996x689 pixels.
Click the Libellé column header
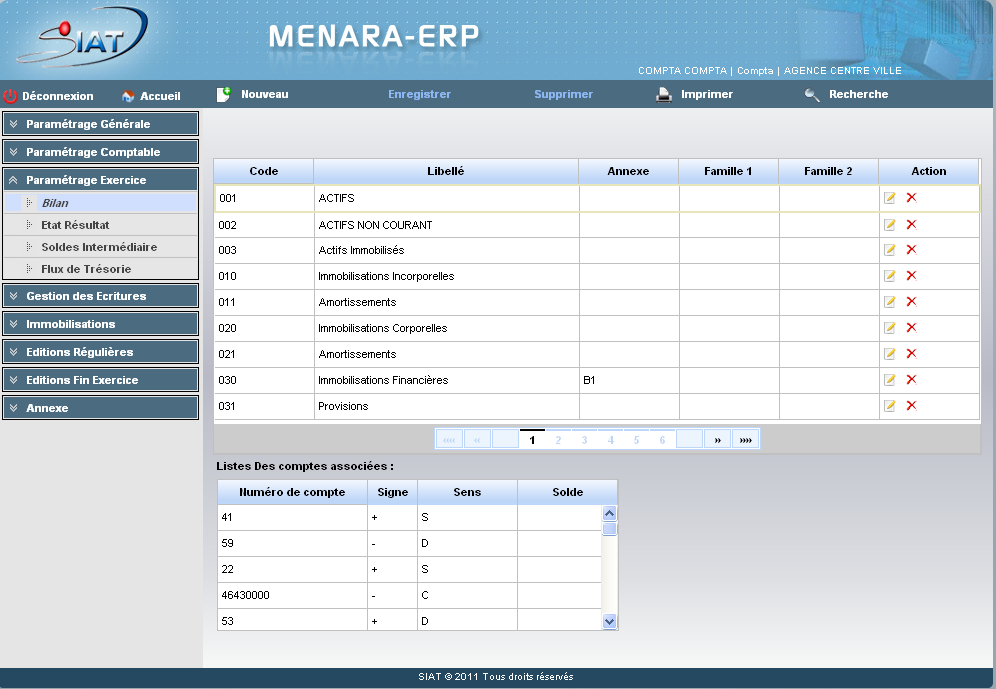pyautogui.click(x=446, y=171)
